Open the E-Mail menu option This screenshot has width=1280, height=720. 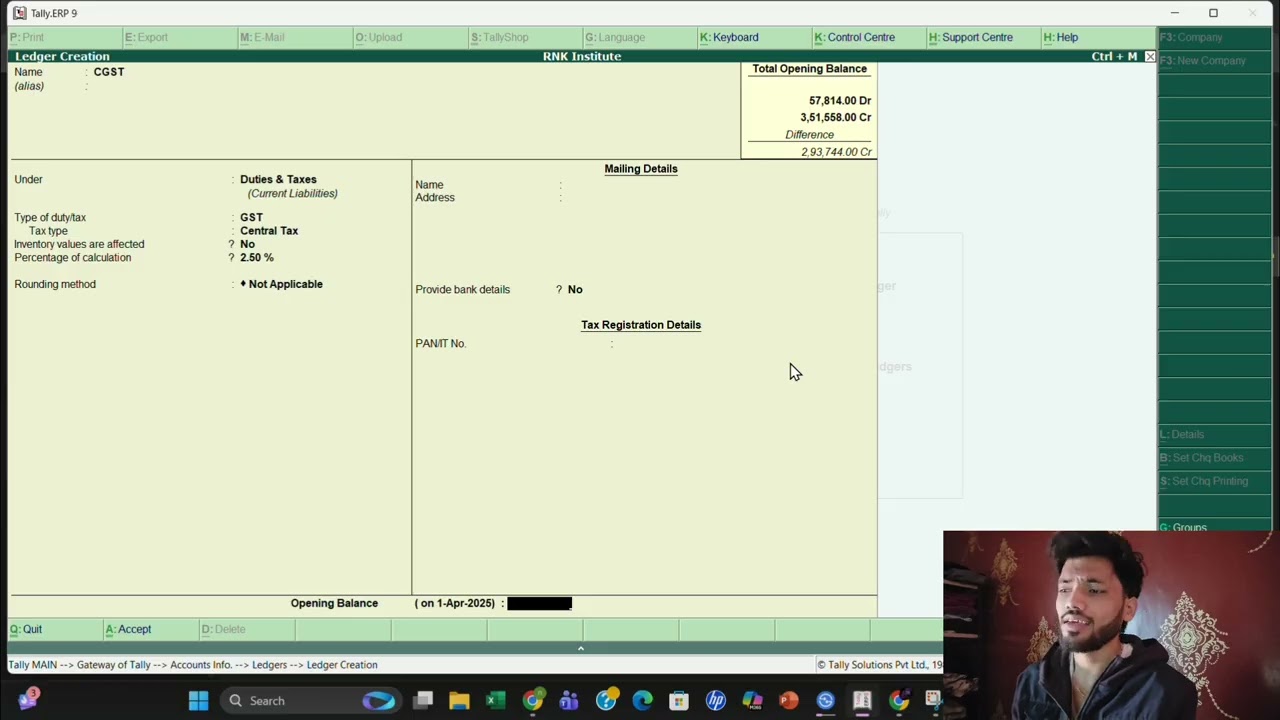[x=262, y=37]
